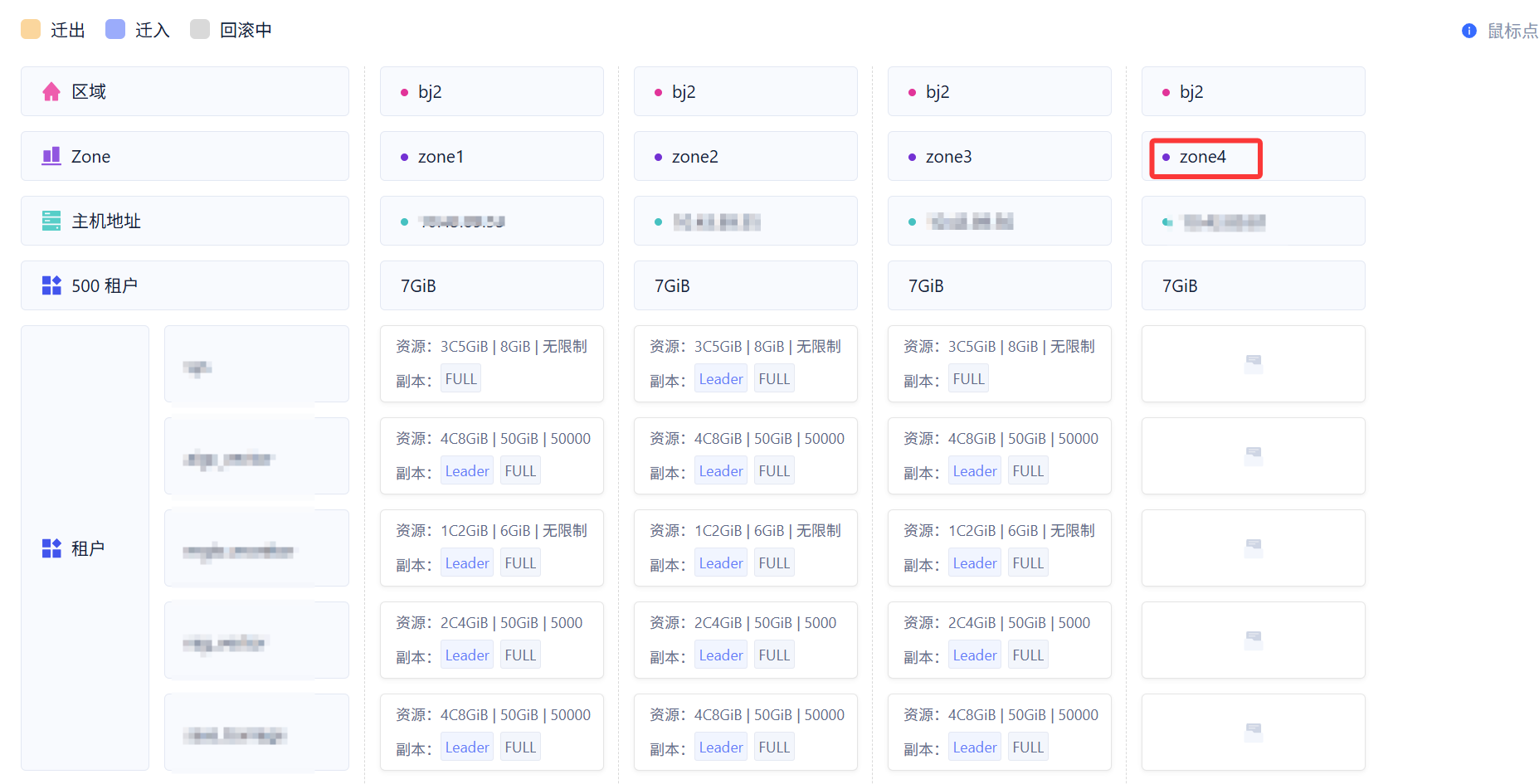The width and height of the screenshot is (1539, 784).
Task: Click the 7GiB cell under zone3
Action: [x=999, y=285]
